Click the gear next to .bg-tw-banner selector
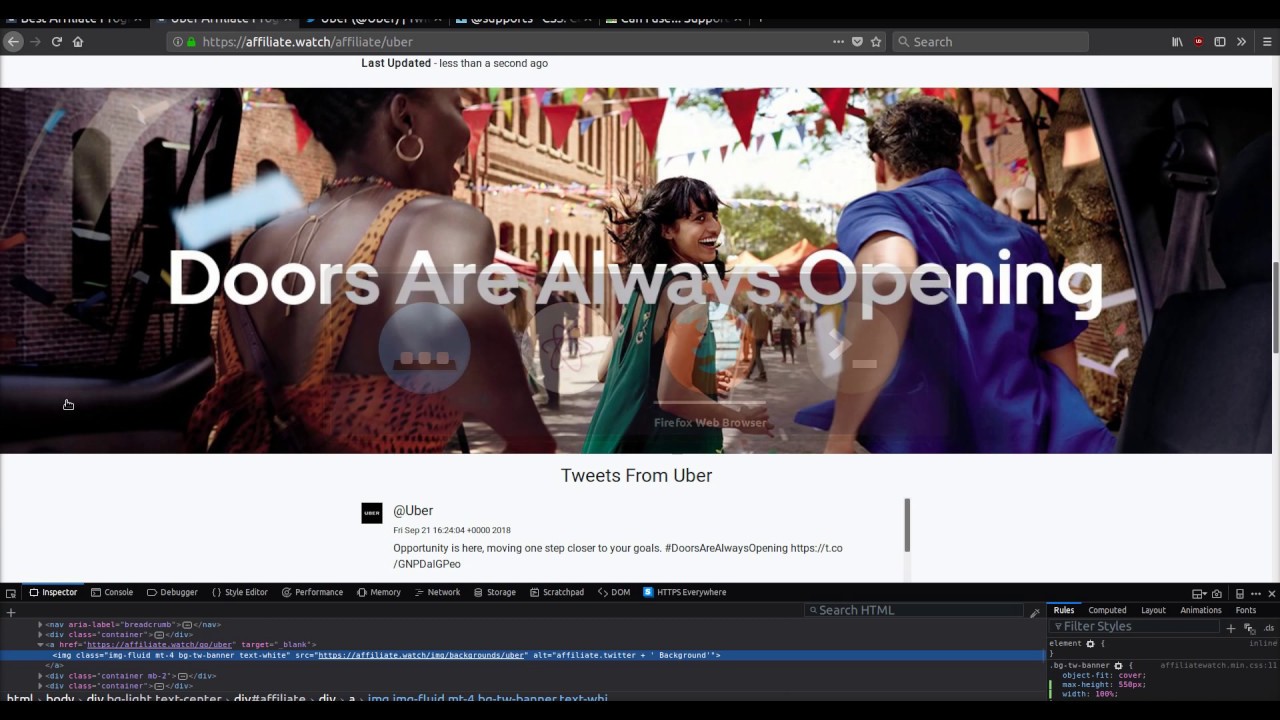The width and height of the screenshot is (1280, 720). tap(1118, 666)
